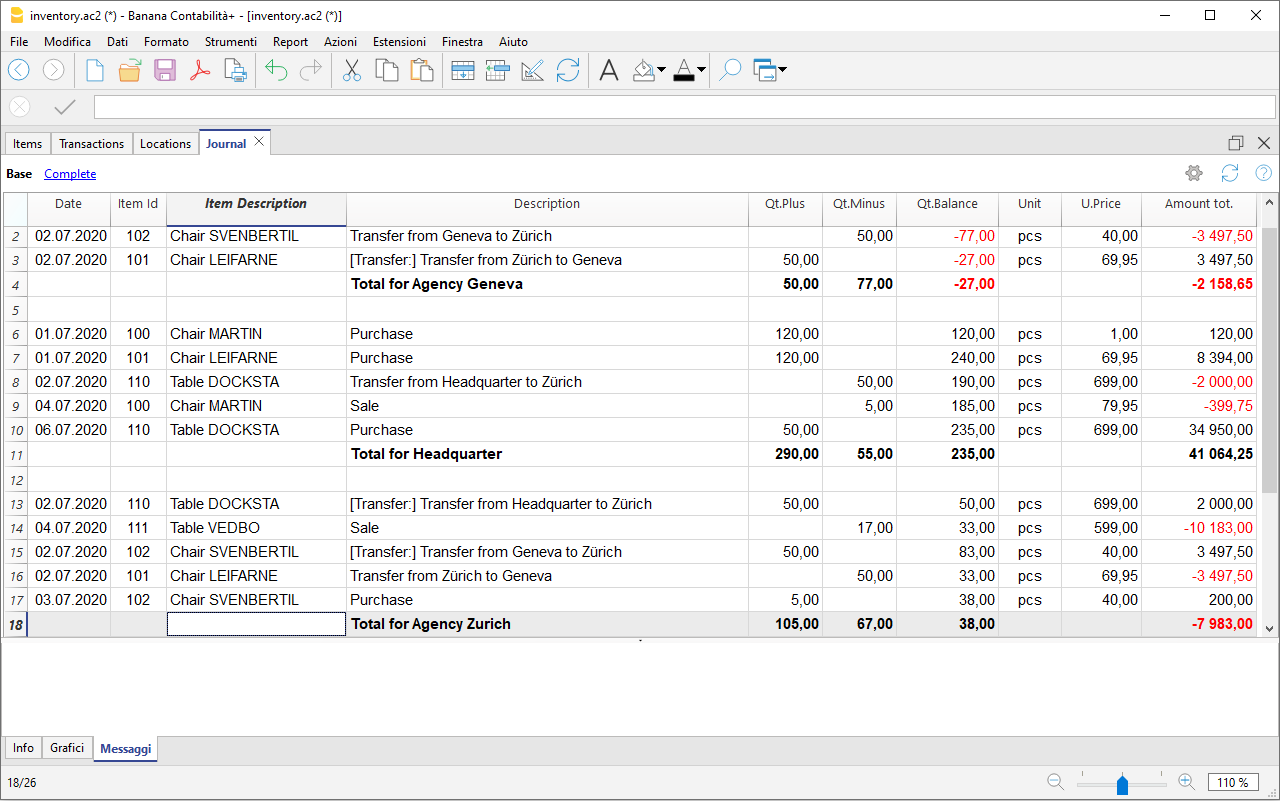
Task: Cut the selection with the scissors icon
Action: tap(352, 70)
